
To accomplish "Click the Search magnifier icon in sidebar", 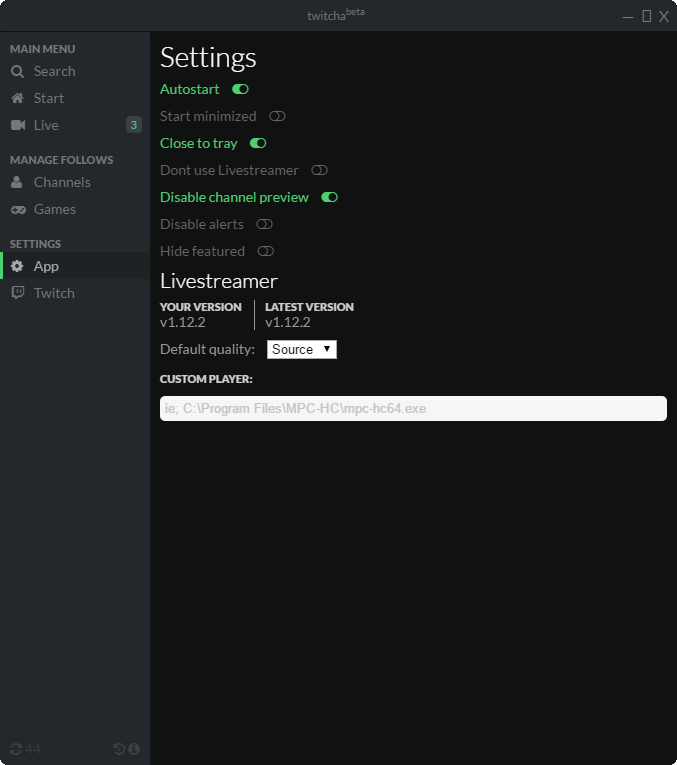I will [x=17, y=72].
